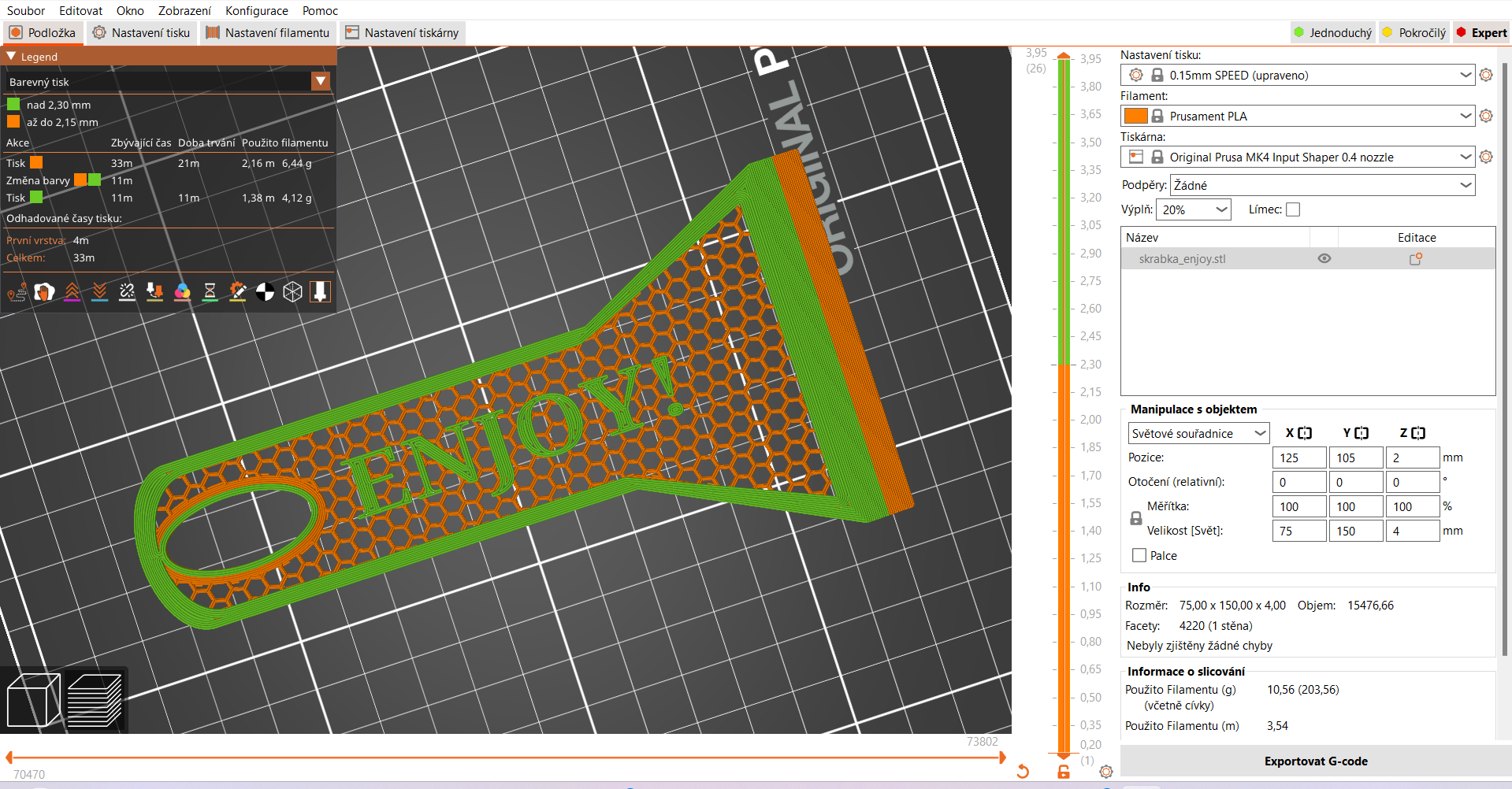Screen dimensions: 1512x789
Task: Toggle color changes CMY circles icon
Action: (182, 292)
